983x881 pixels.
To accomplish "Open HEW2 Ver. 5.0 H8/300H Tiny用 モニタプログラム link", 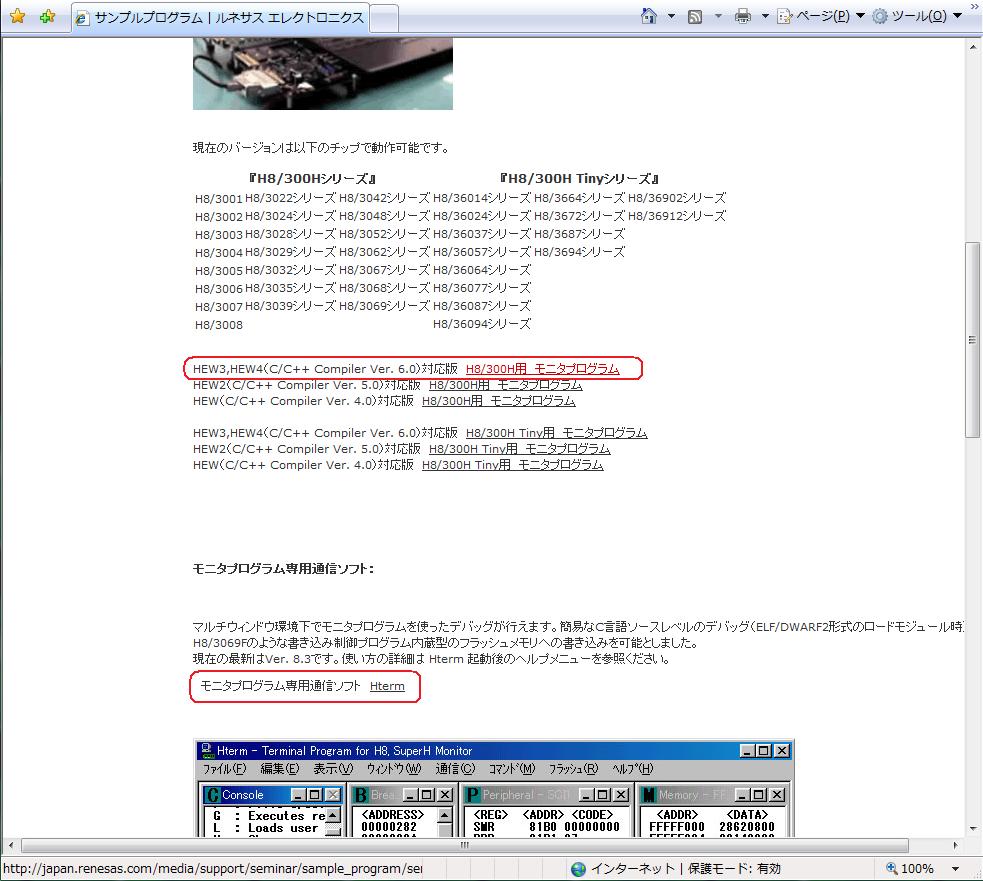I will (512, 449).
